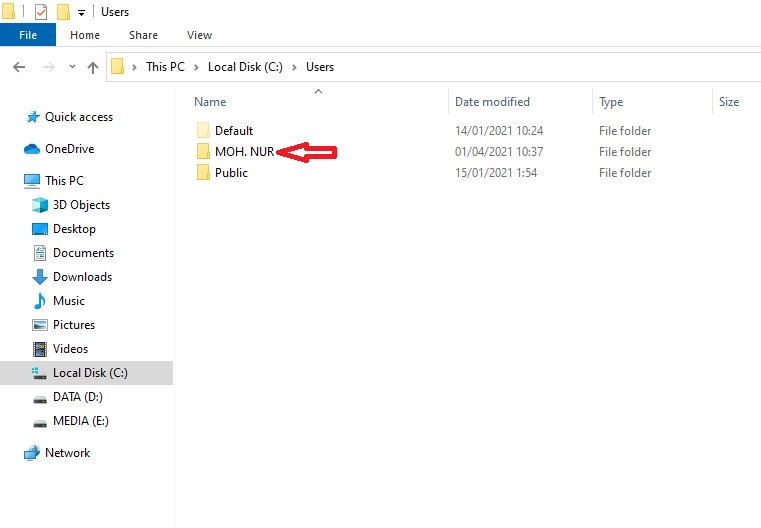Sort by the Name column header
The width and height of the screenshot is (761, 528).
(210, 102)
